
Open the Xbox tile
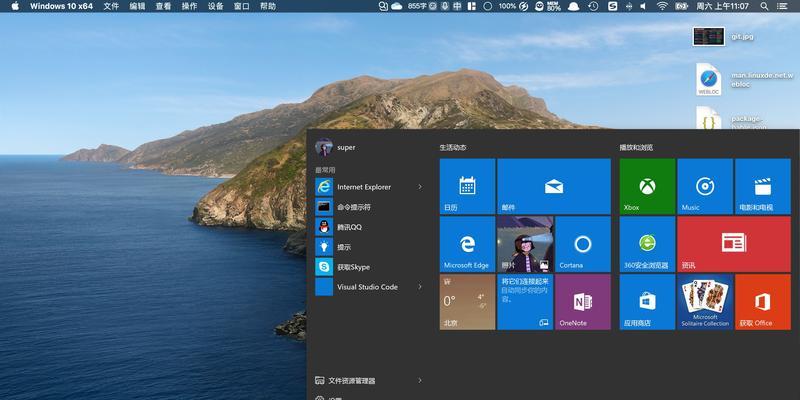pos(647,186)
